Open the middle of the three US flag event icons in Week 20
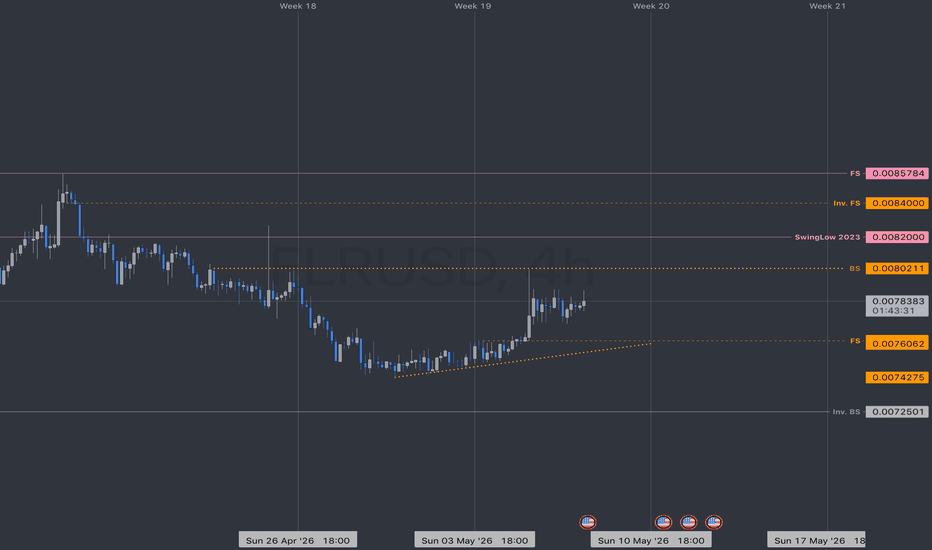Image resolution: width=932 pixels, height=550 pixels. [x=688, y=522]
